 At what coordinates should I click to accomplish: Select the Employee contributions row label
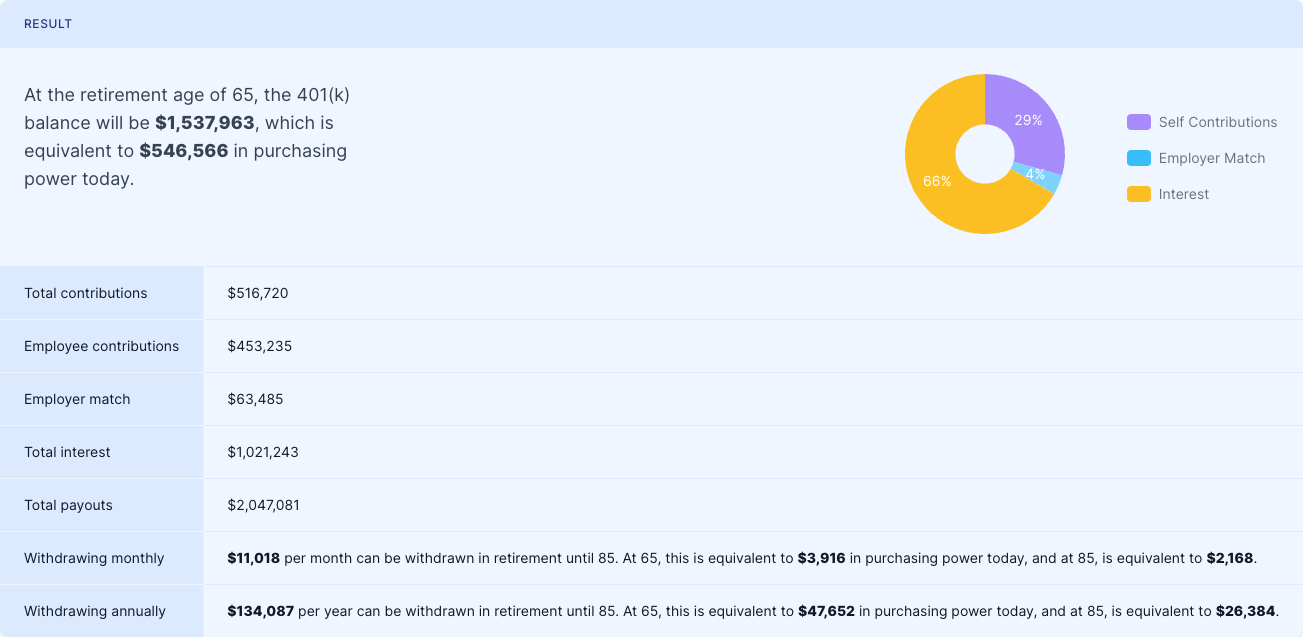(x=101, y=346)
